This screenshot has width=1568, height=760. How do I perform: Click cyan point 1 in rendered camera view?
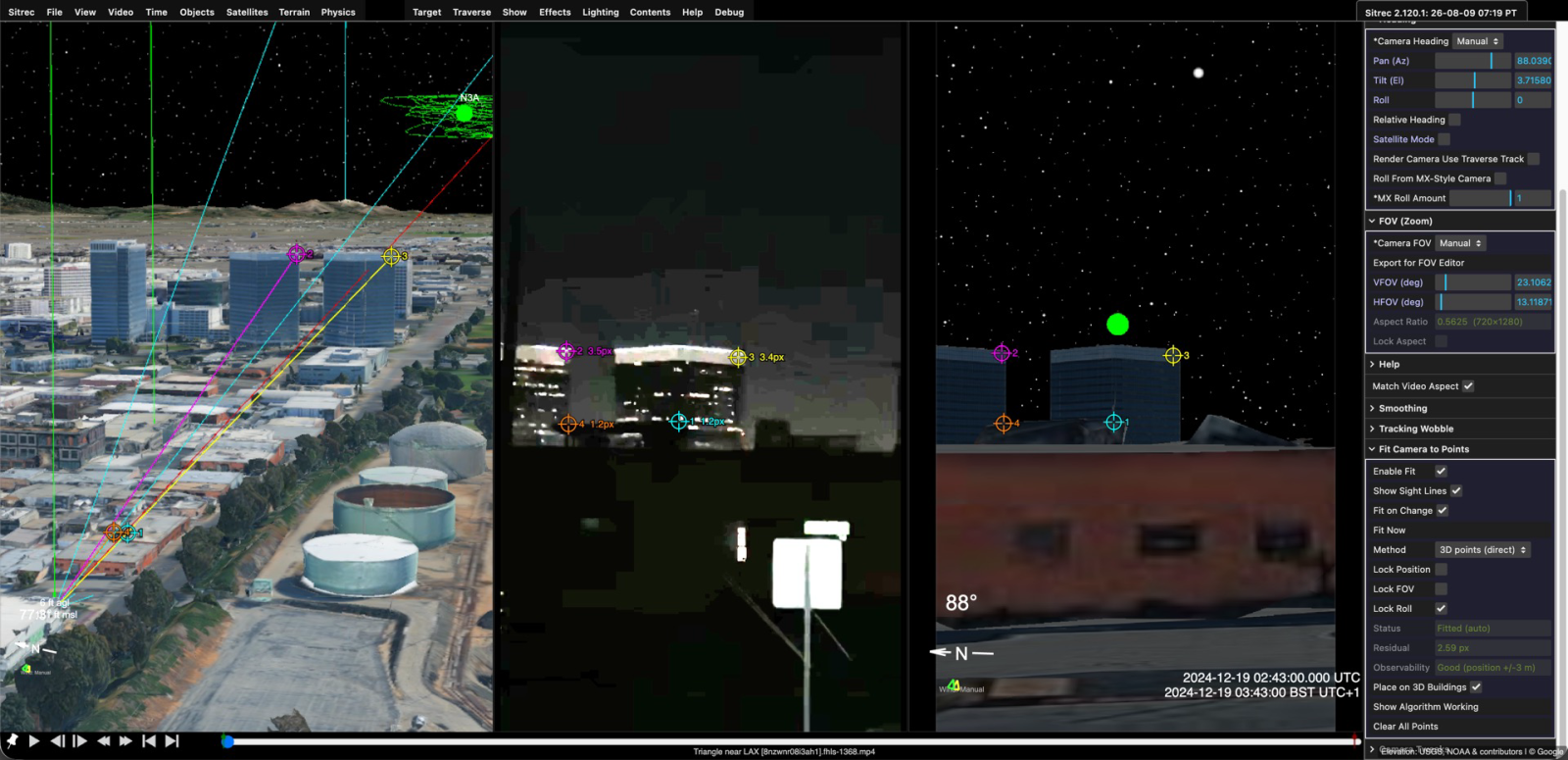1114,423
